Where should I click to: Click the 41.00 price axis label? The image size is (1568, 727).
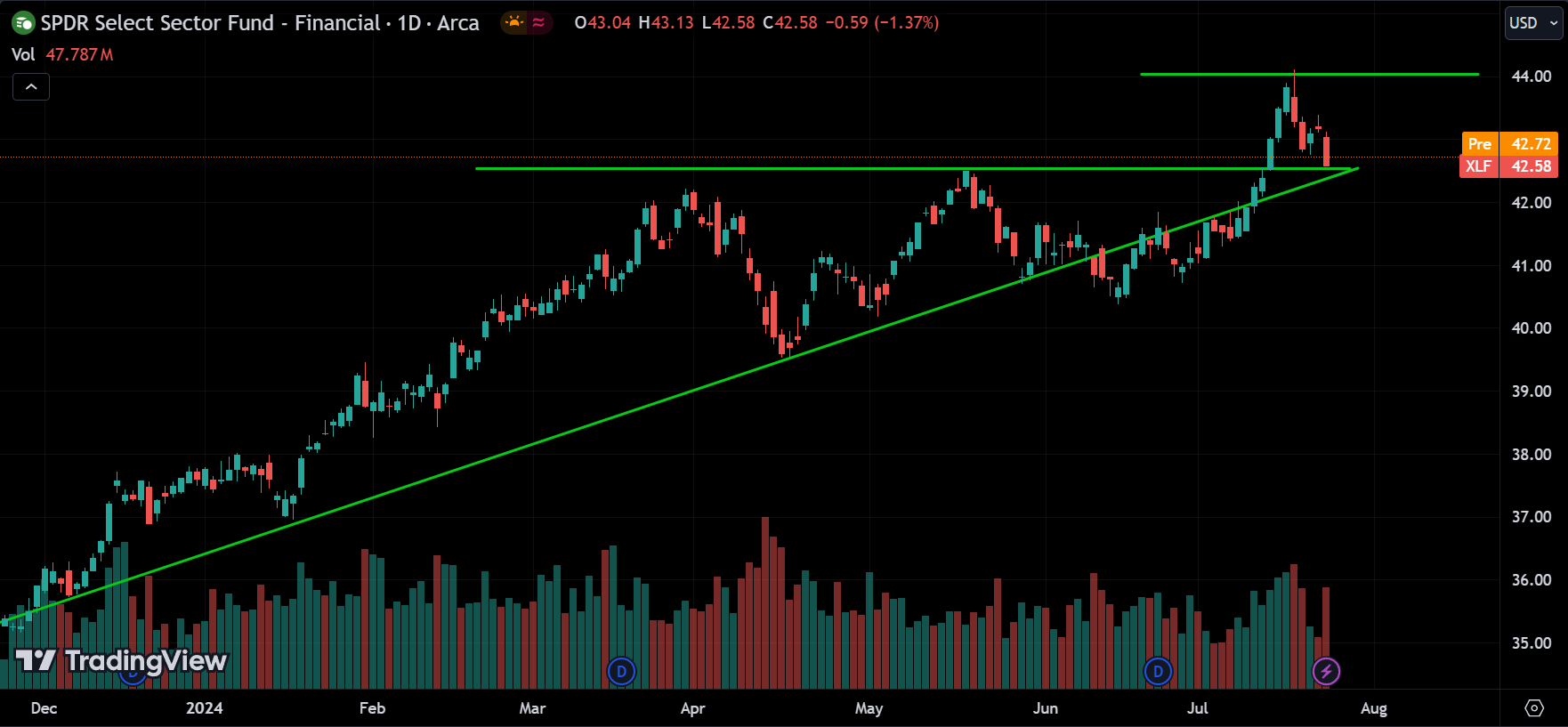pos(1531,266)
